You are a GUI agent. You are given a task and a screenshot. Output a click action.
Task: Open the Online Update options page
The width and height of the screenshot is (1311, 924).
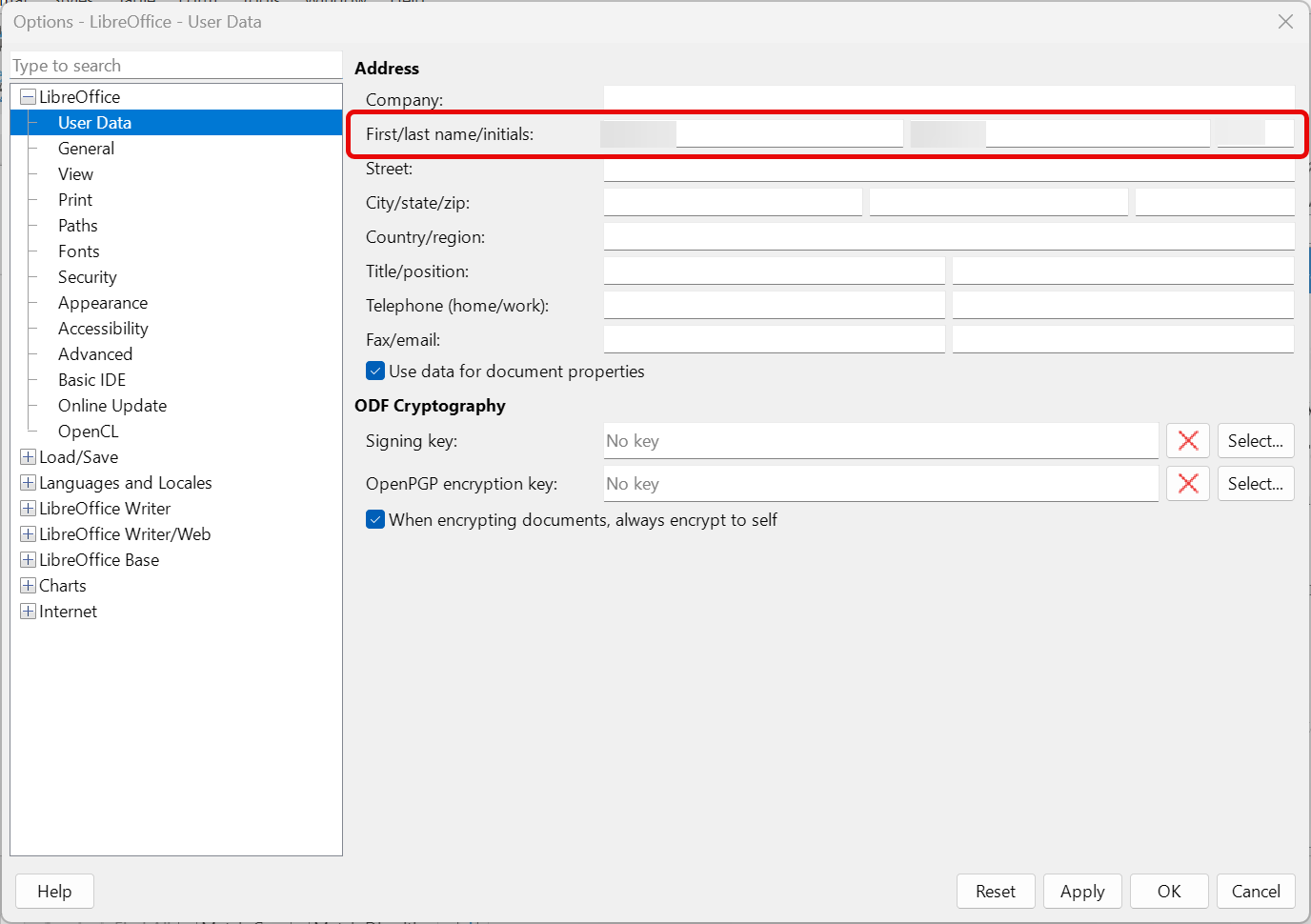(x=112, y=406)
